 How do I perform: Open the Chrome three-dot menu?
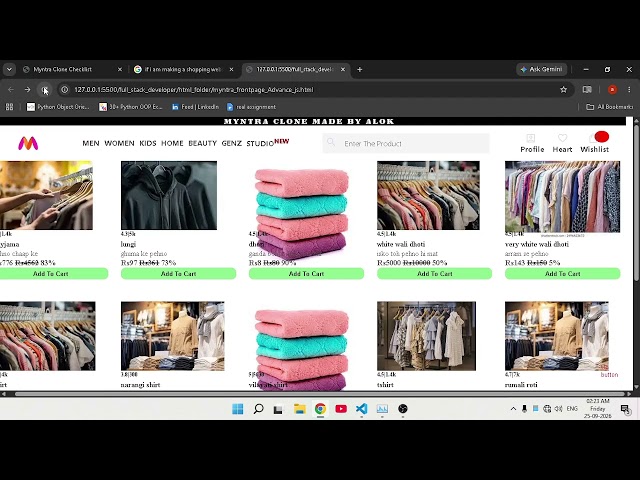pos(629,90)
